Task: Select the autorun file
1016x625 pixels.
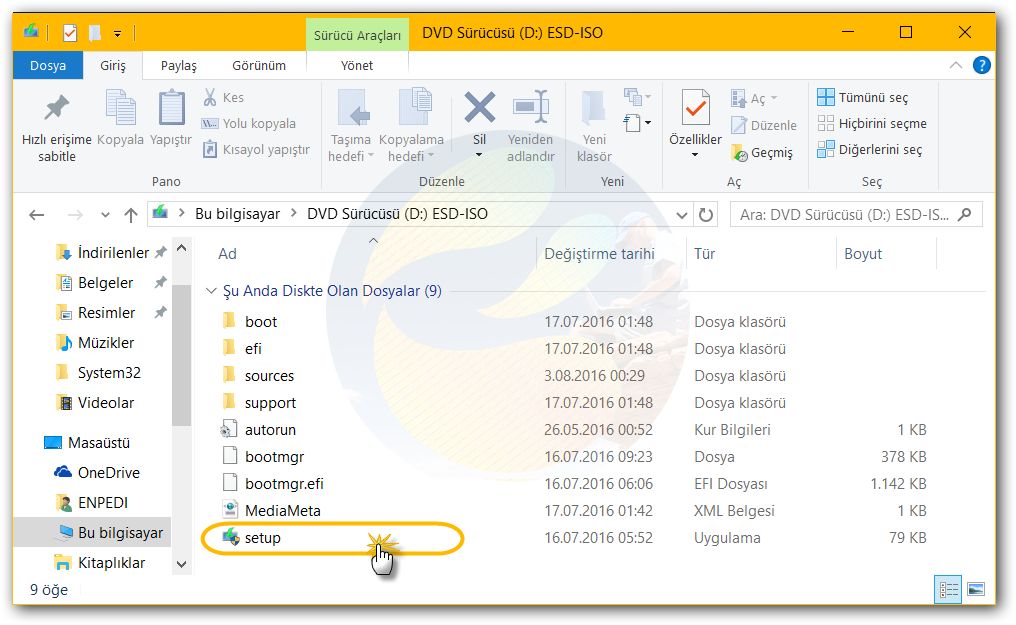Action: click(x=270, y=430)
